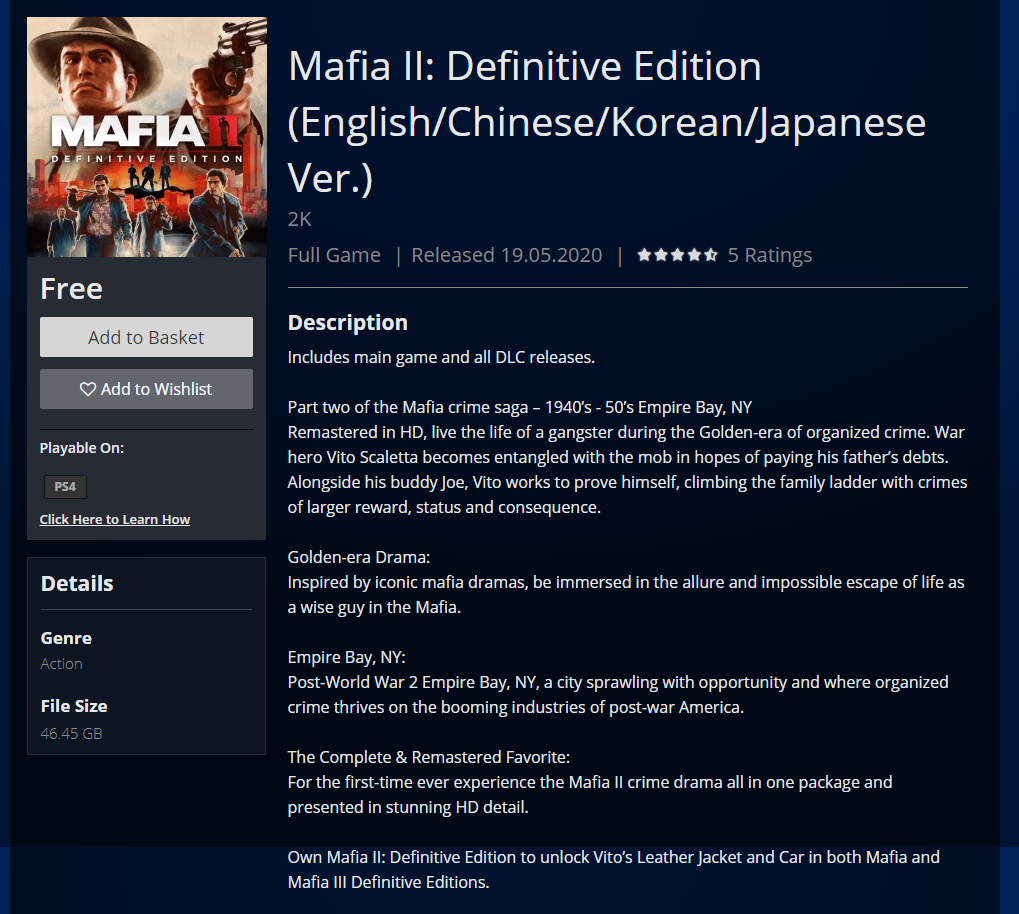The image size is (1019, 914).
Task: Click the heart icon in the wishlist button
Action: 88,389
